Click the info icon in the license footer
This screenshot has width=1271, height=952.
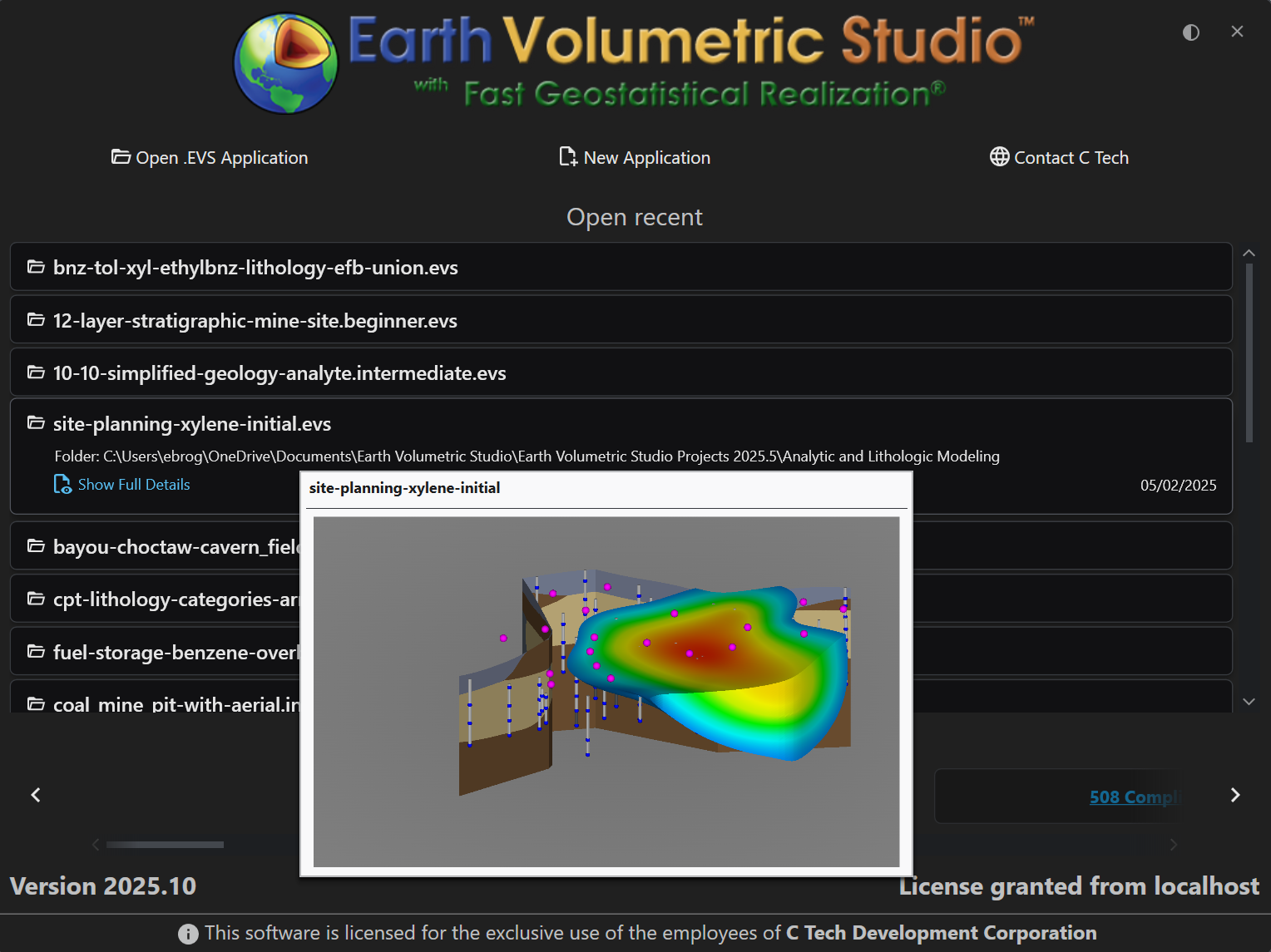pyautogui.click(x=188, y=934)
